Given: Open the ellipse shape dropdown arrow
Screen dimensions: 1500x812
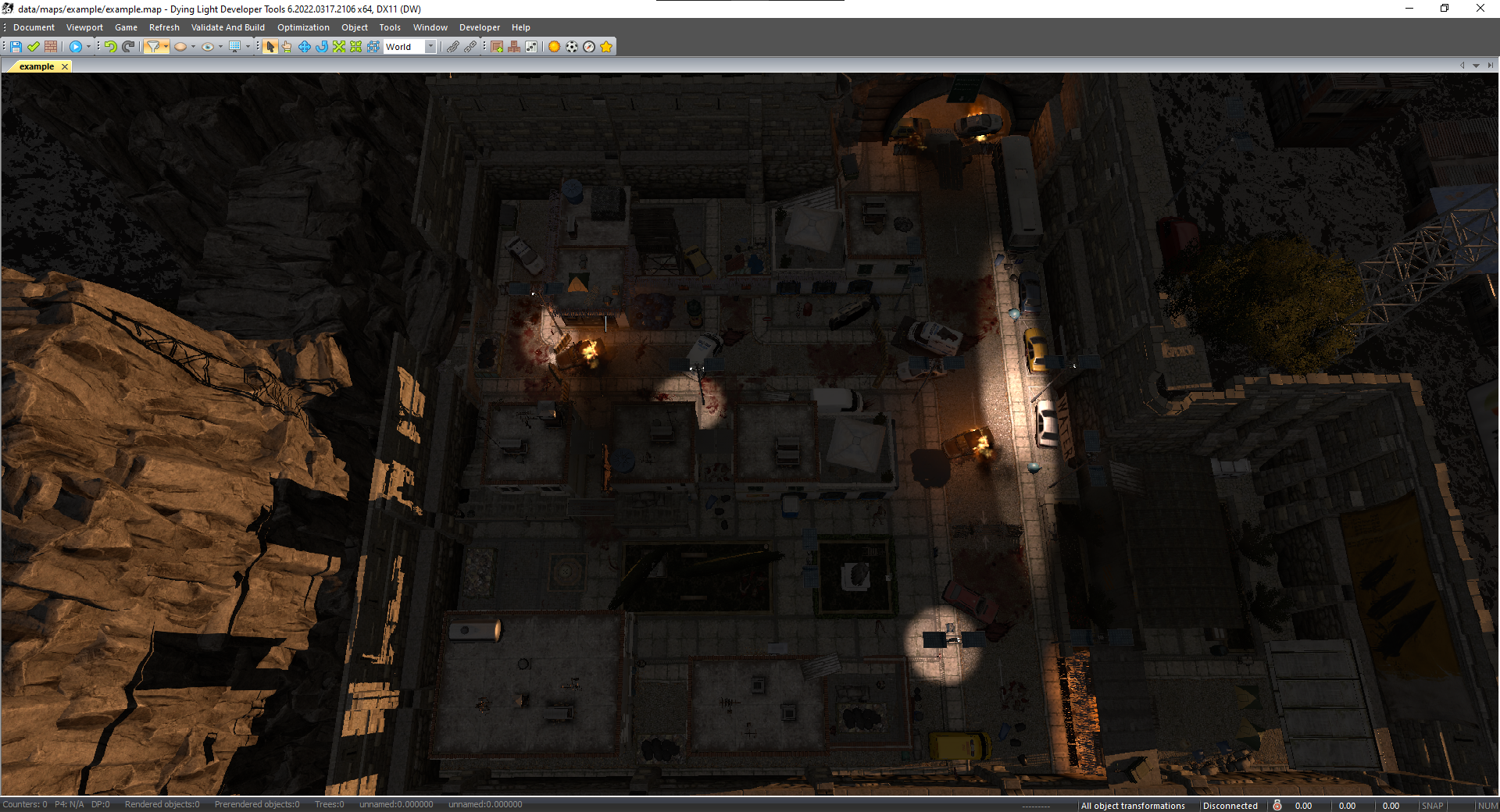Looking at the screenshot, I should click(193, 47).
